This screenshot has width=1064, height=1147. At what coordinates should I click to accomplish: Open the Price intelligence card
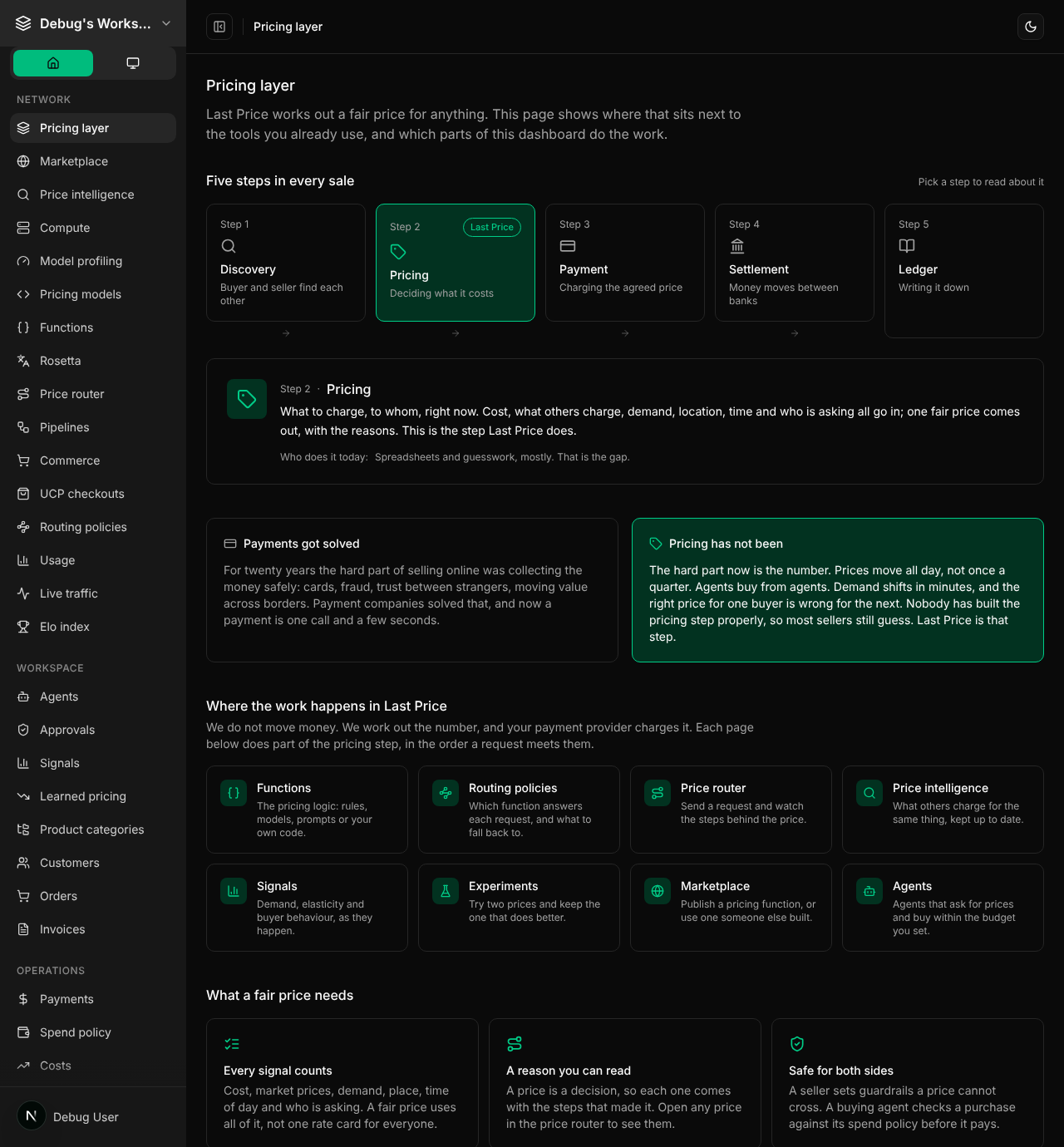click(x=943, y=810)
